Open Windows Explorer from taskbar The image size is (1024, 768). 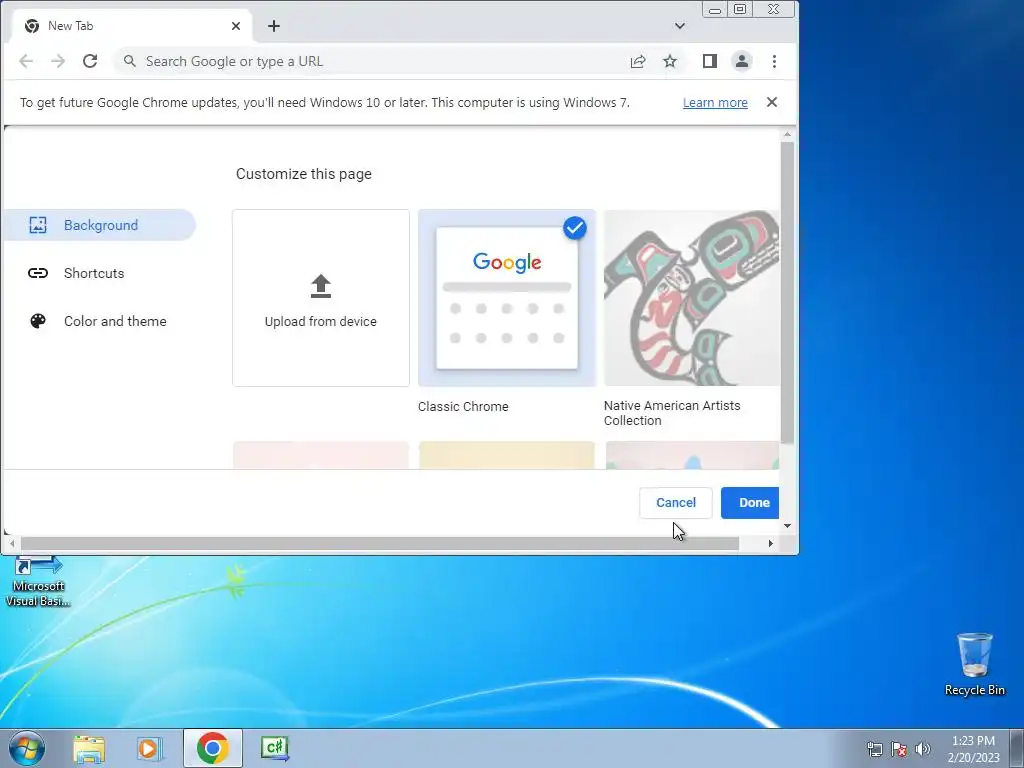(89, 748)
